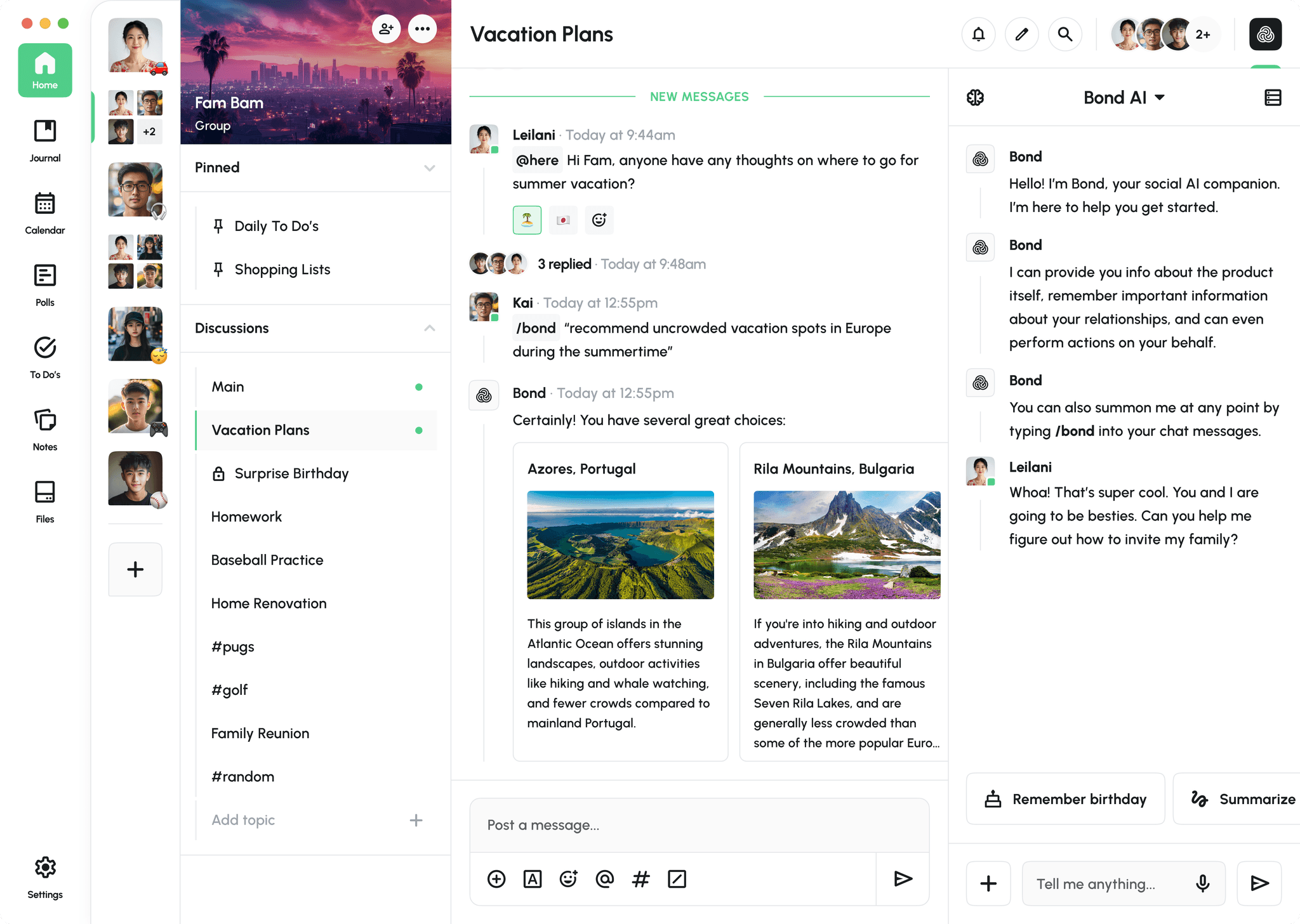Open text formatting options icon
The width and height of the screenshot is (1300, 924).
point(533,879)
